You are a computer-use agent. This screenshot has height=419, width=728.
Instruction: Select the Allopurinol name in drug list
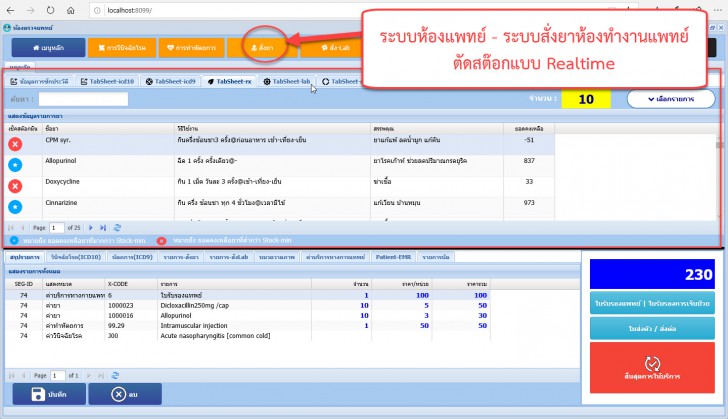coord(61,161)
